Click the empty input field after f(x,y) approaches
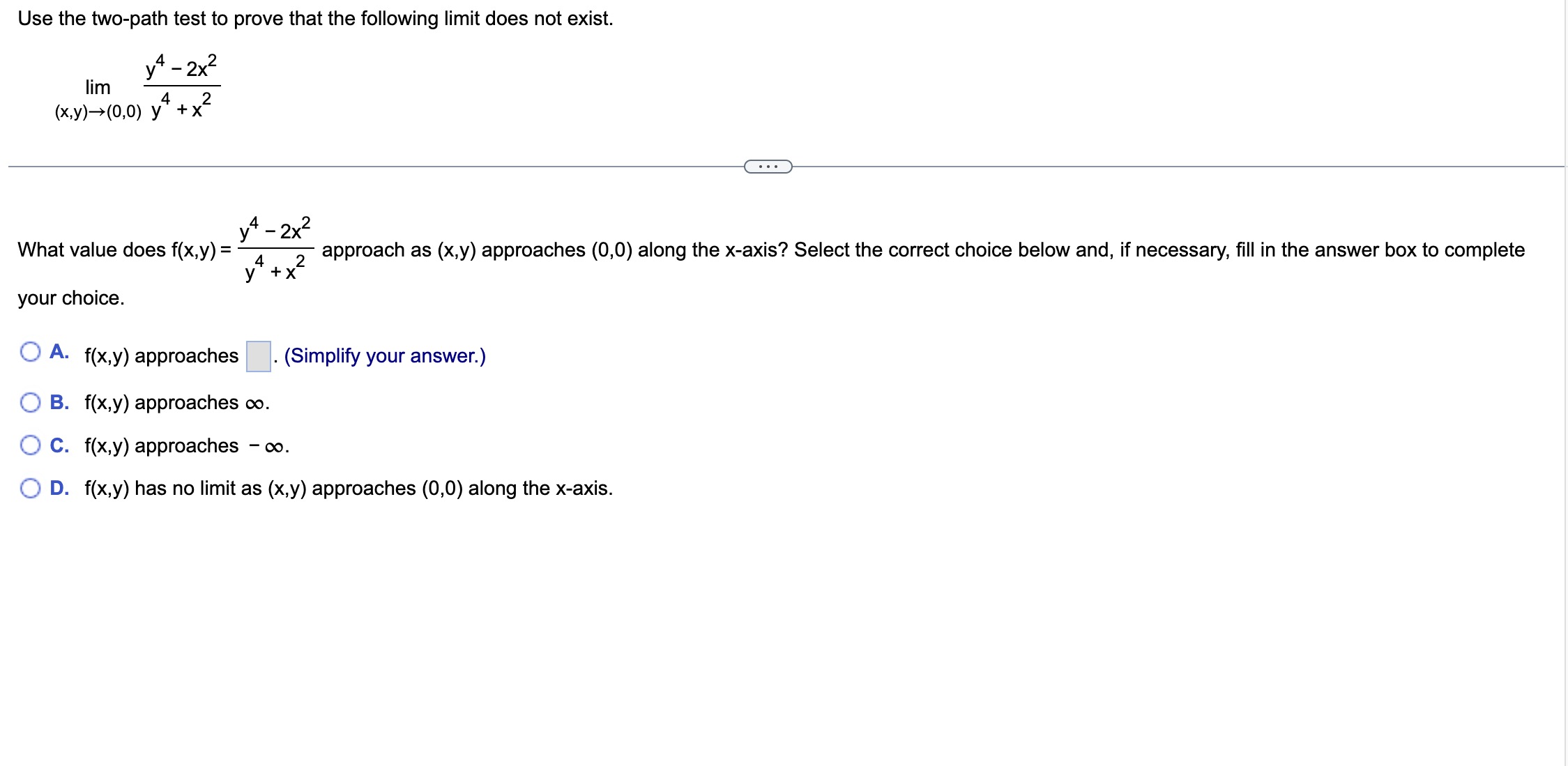1568x766 pixels. point(258,355)
